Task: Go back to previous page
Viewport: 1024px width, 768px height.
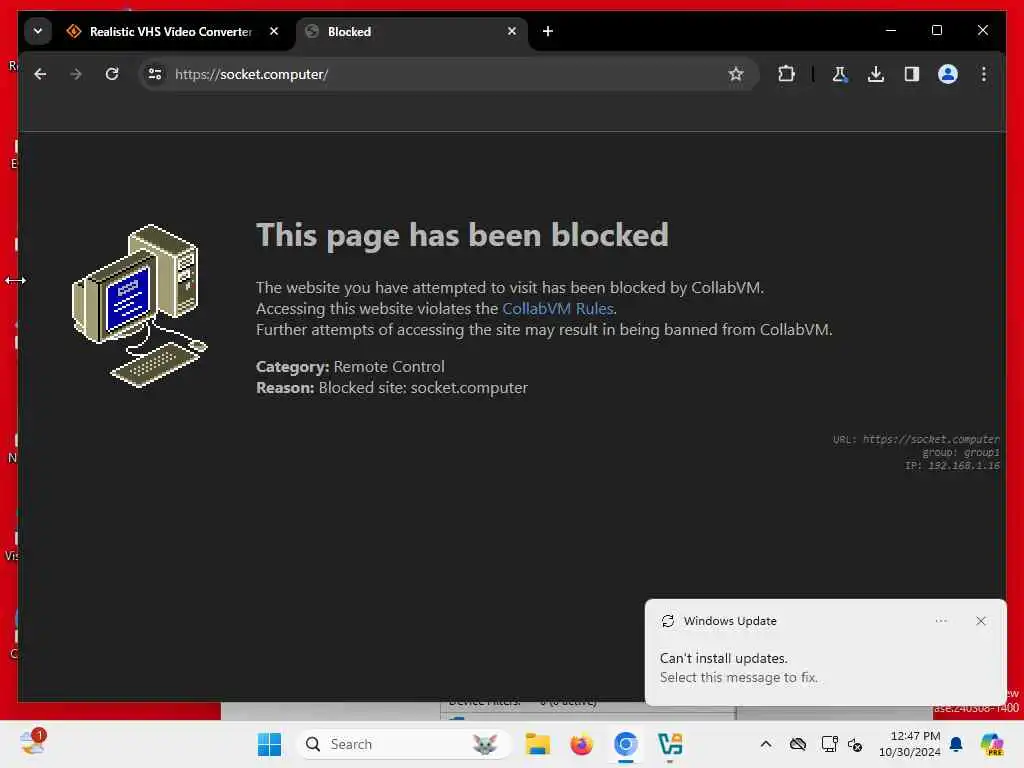Action: coord(40,74)
